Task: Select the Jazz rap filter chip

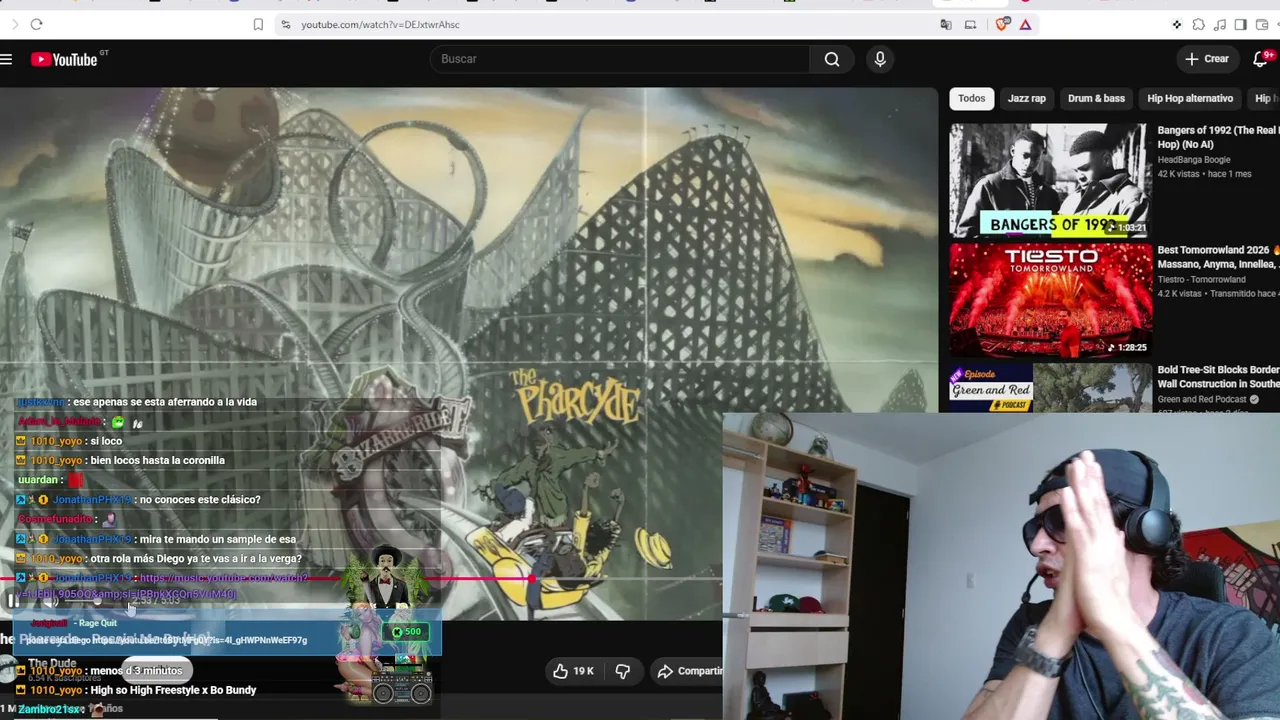Action: (x=1026, y=98)
